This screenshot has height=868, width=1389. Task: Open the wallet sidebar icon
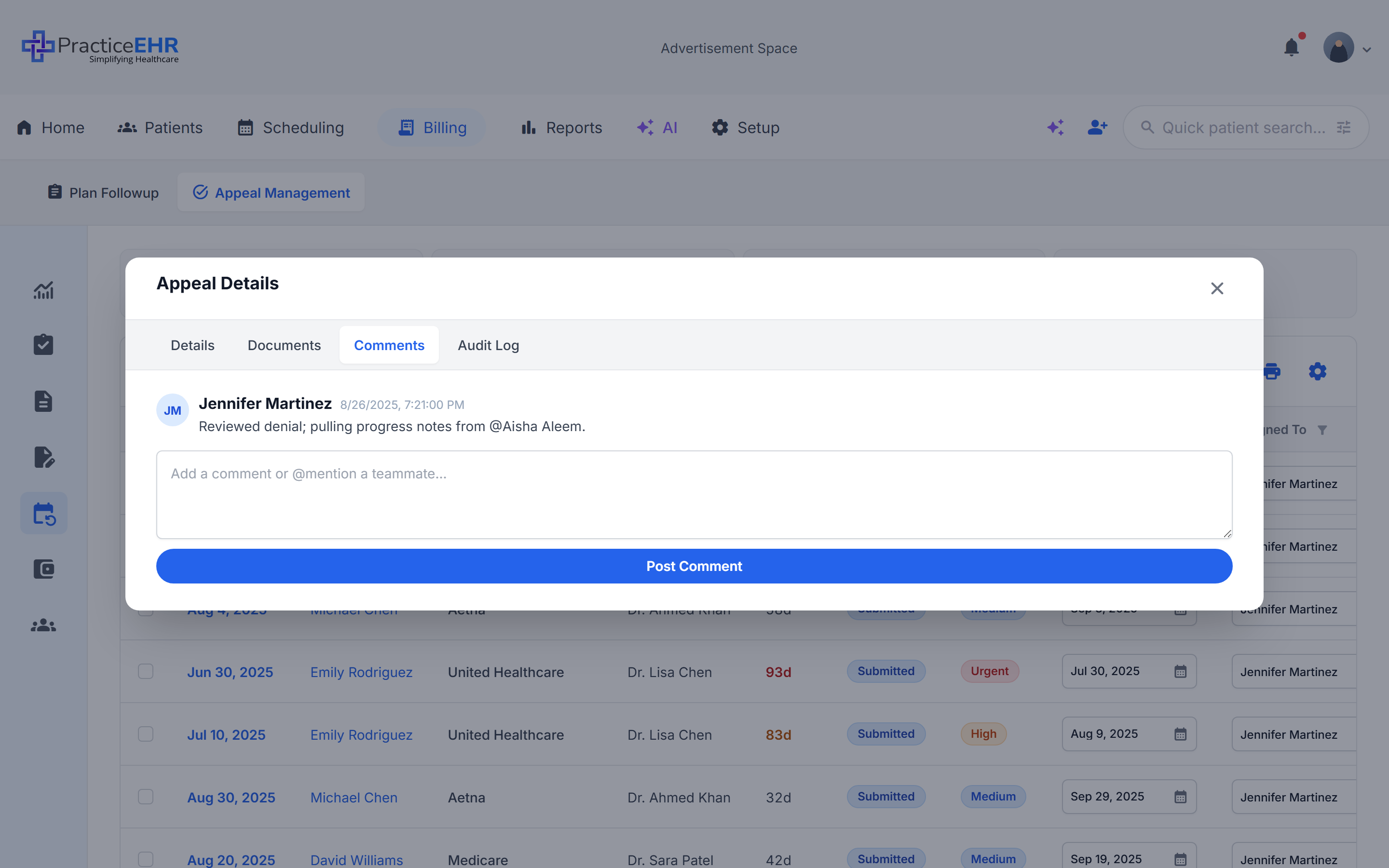[43, 569]
